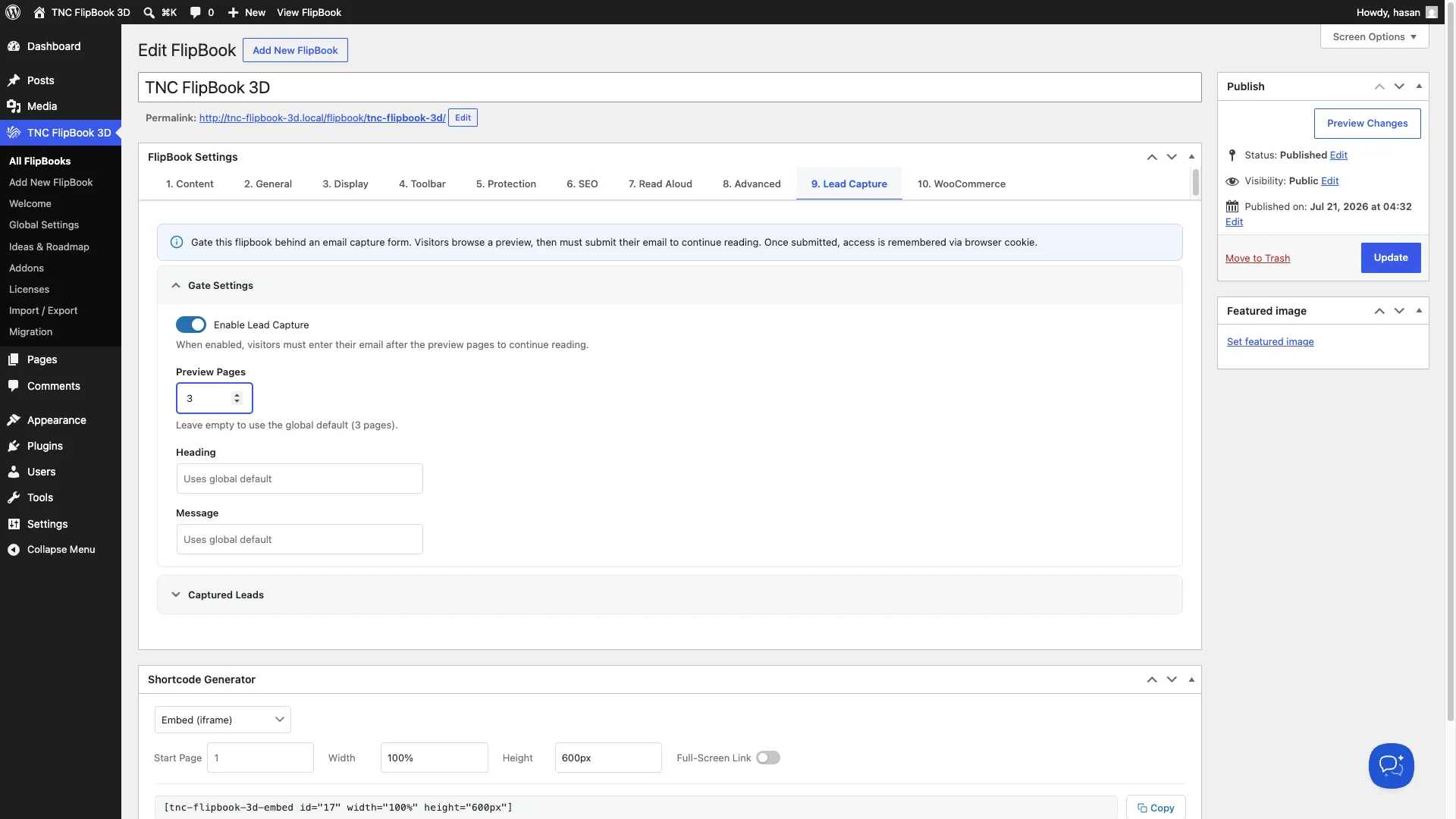
Task: Open Media icon in sidebar
Action: [x=14, y=106]
